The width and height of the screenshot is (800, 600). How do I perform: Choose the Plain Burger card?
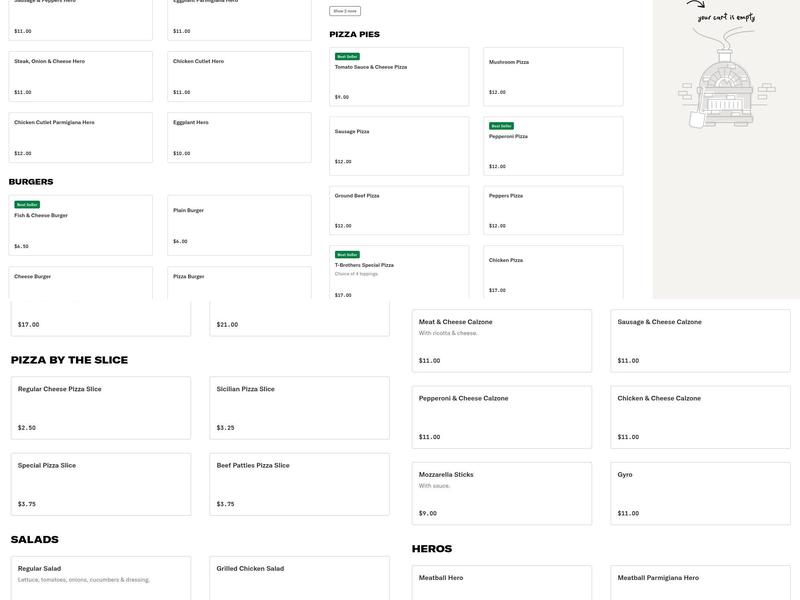pyautogui.click(x=239, y=225)
